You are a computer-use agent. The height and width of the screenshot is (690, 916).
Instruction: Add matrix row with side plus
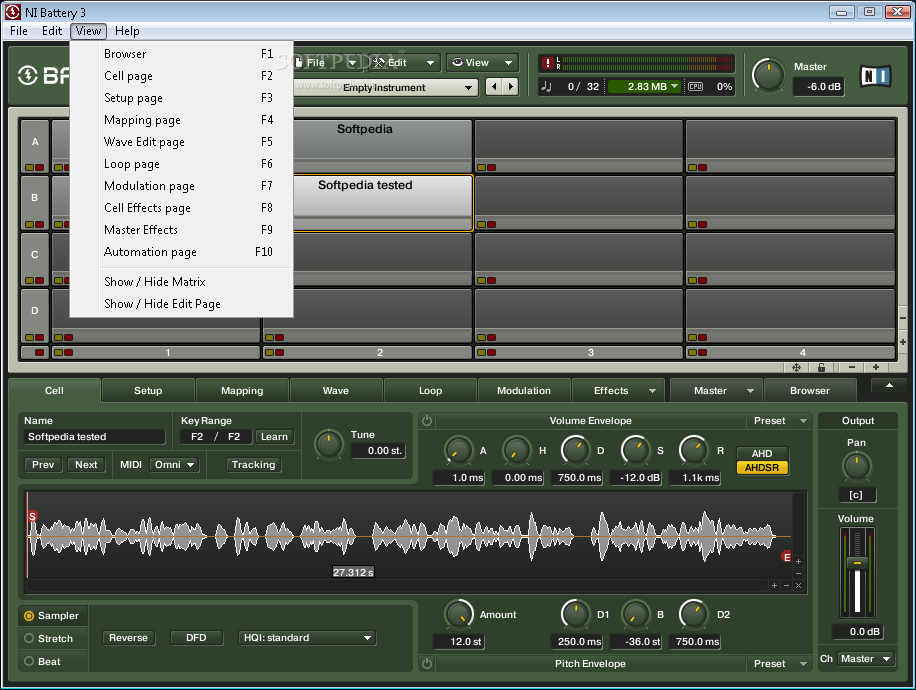pyautogui.click(x=903, y=342)
